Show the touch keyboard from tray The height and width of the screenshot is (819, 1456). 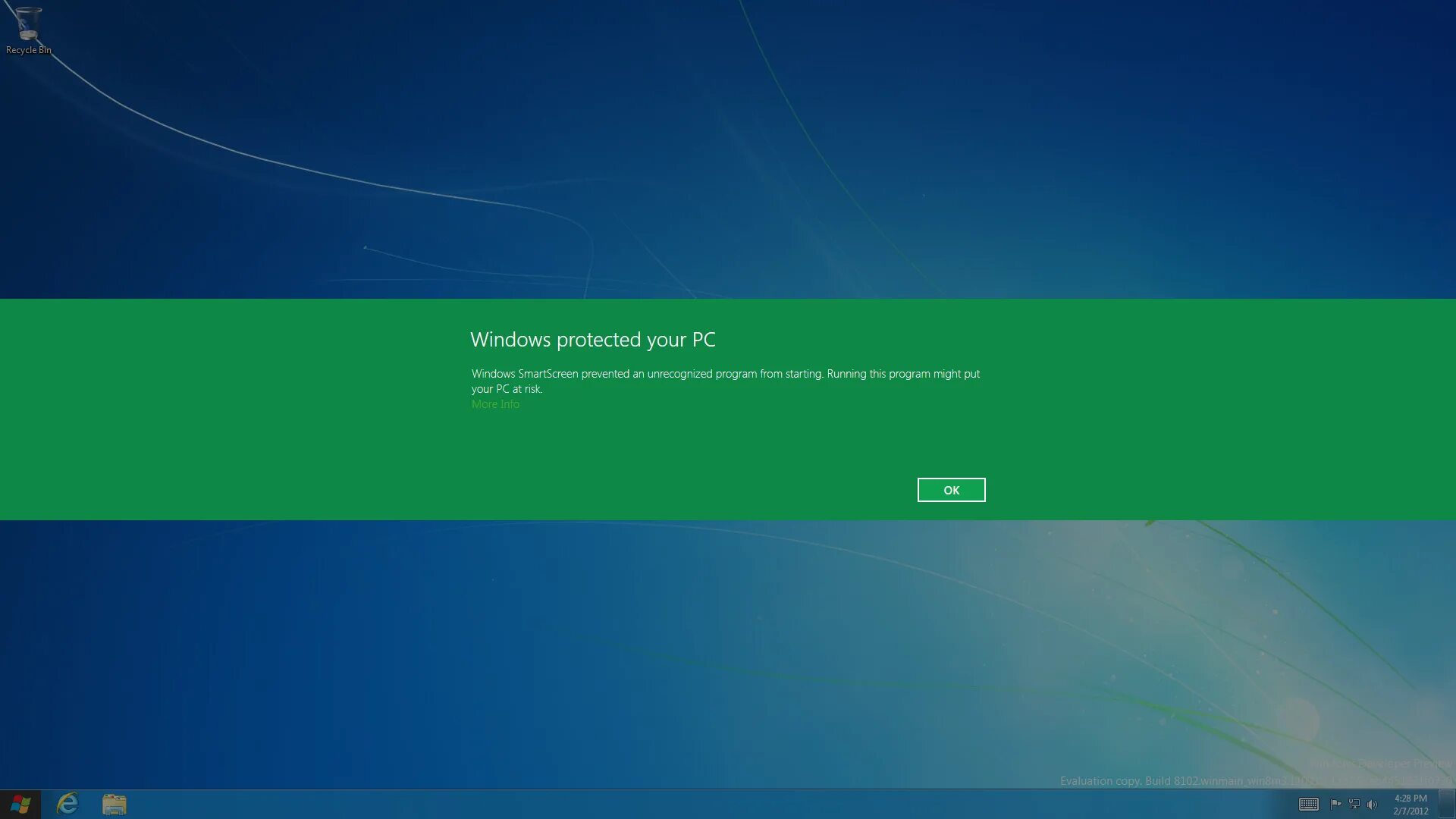point(1309,804)
